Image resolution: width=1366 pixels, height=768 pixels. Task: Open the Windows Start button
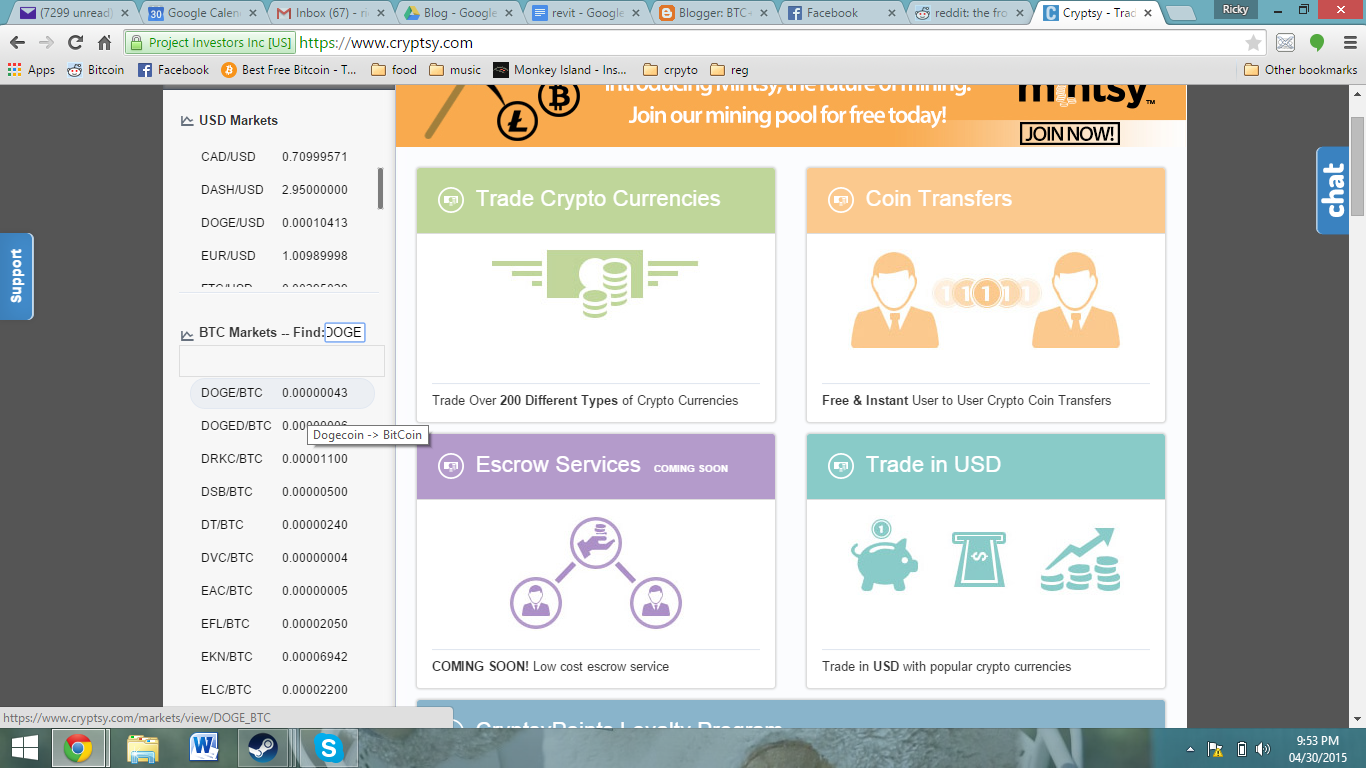(25, 748)
